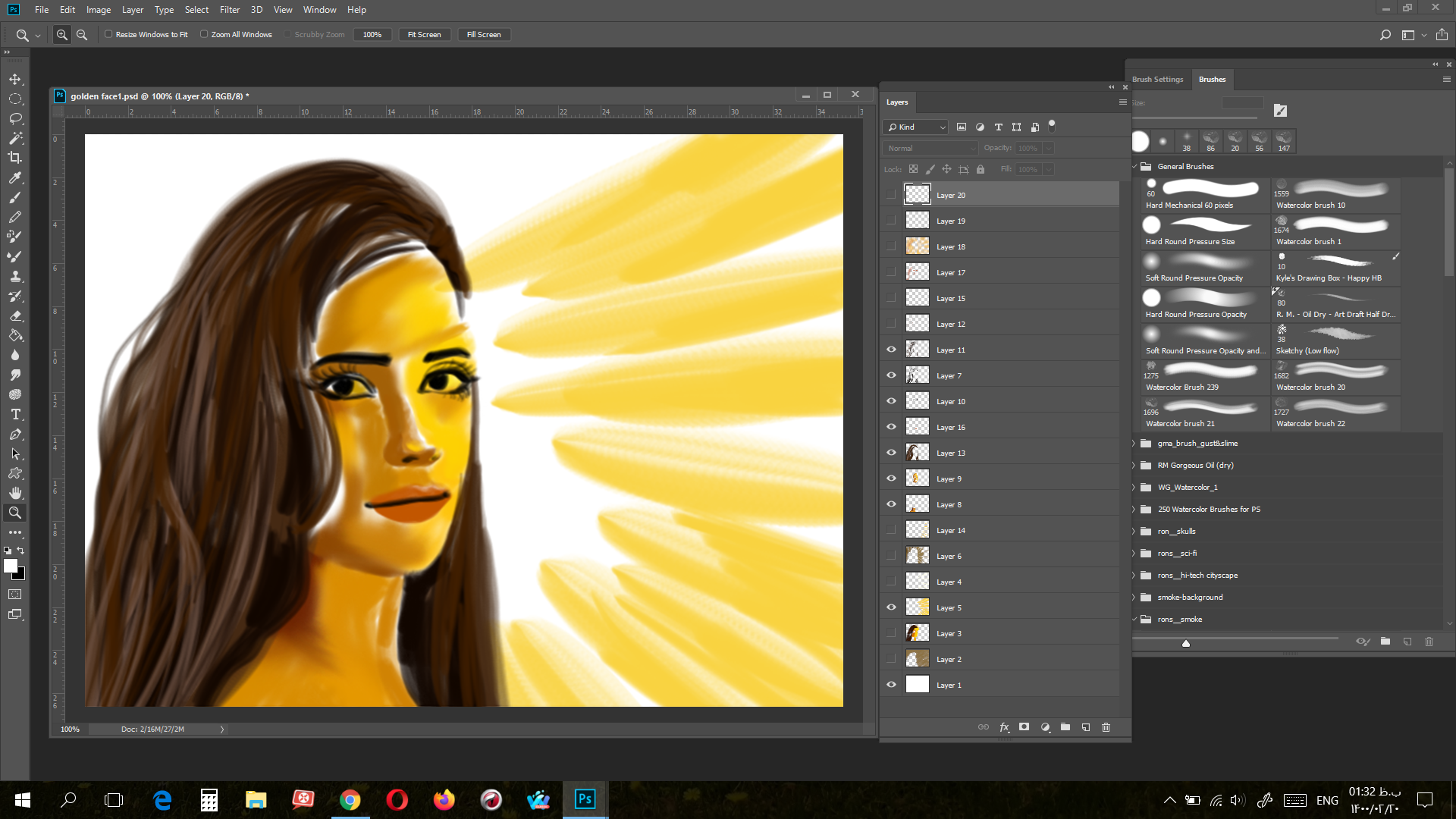
Task: Select the Pen tool
Action: pos(15,434)
